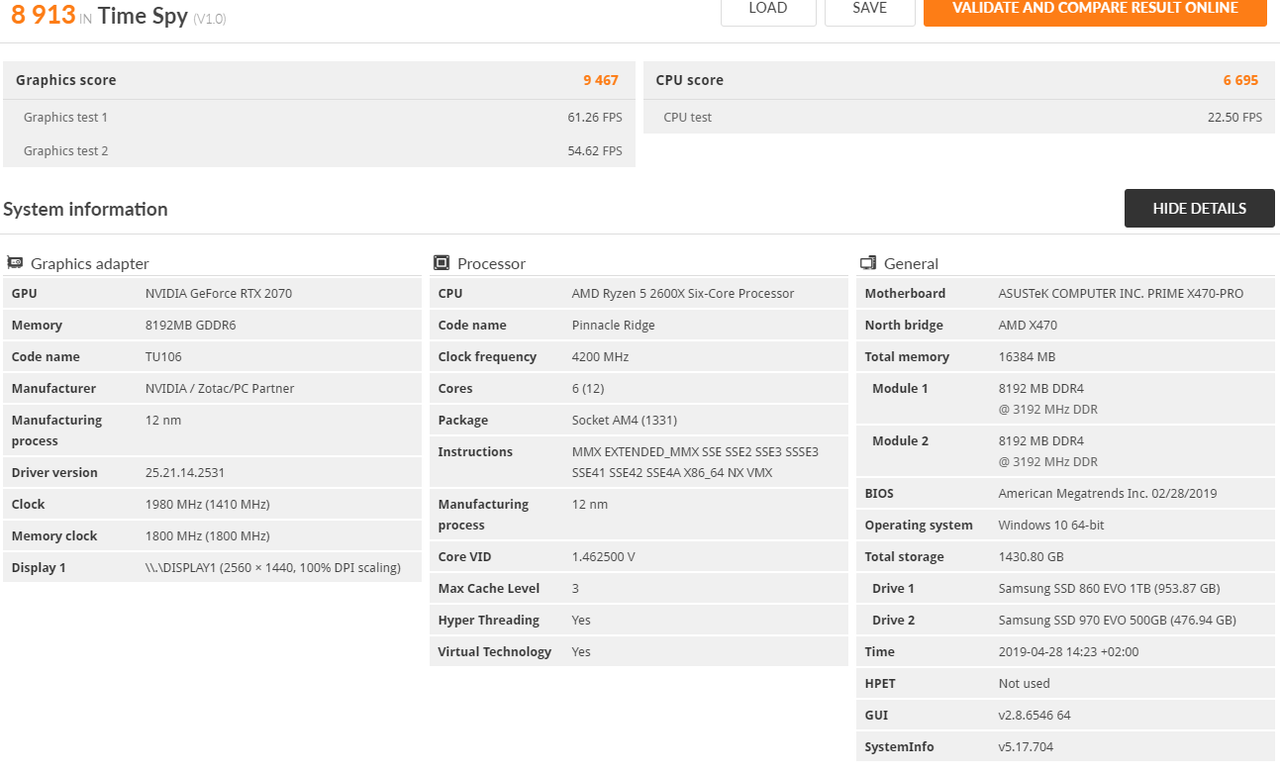The width and height of the screenshot is (1280, 764).
Task: Select SystemInfo version v5.17.704
Action: pos(1025,747)
